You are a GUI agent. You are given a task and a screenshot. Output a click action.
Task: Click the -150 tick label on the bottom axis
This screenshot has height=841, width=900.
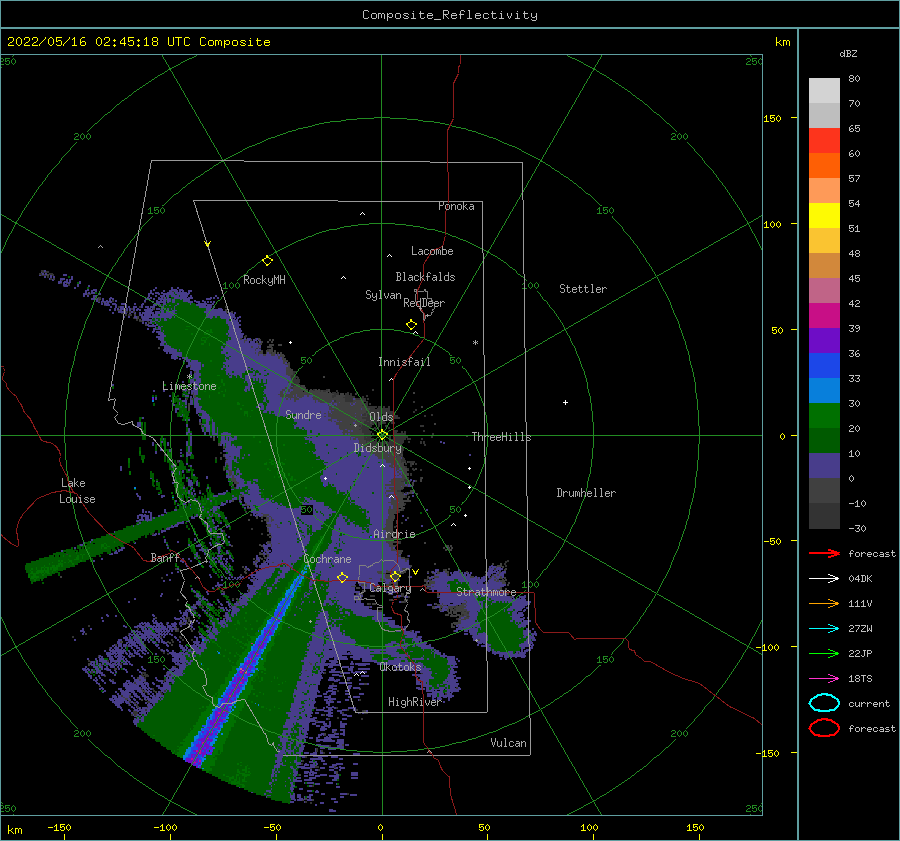tap(59, 827)
